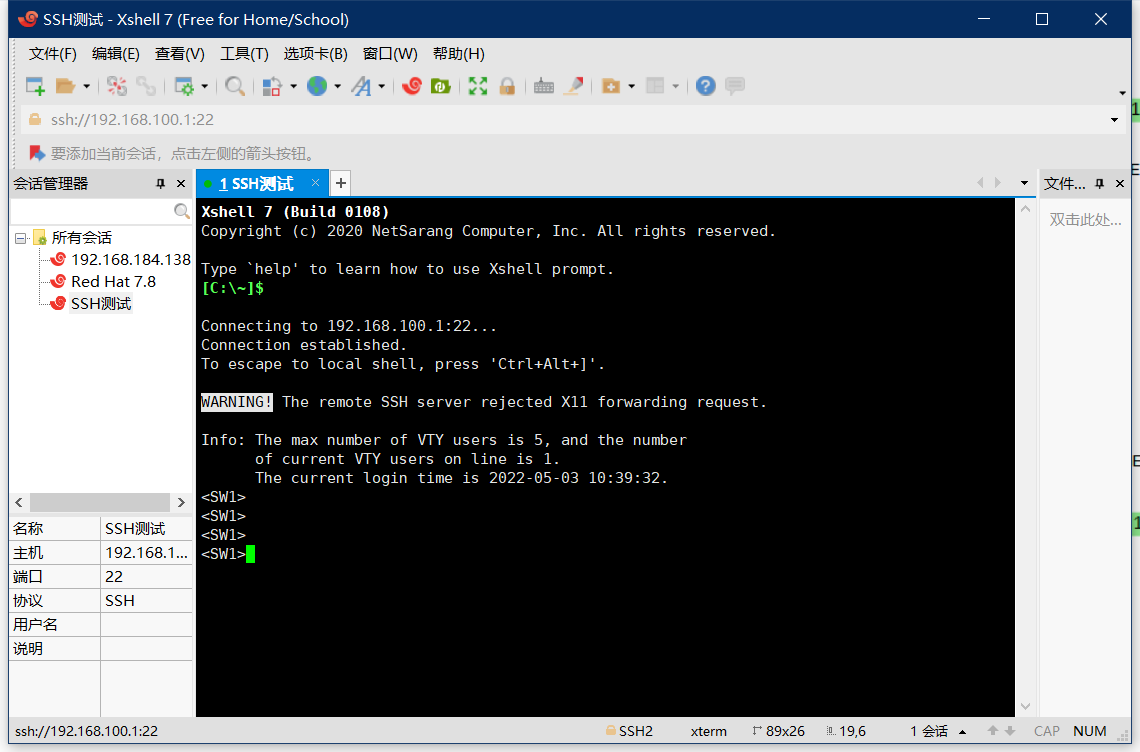Click the Font toolbar icon
This screenshot has height=752, width=1140.
tap(361, 86)
